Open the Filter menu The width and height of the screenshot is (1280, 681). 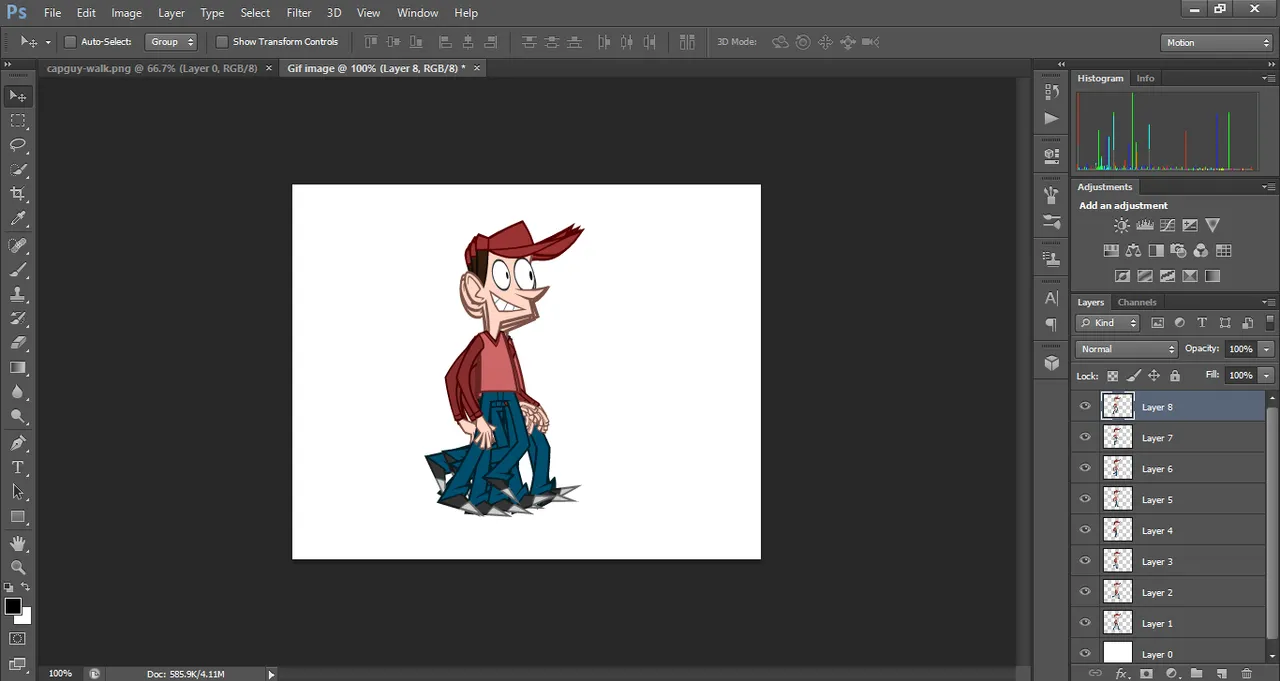click(299, 13)
